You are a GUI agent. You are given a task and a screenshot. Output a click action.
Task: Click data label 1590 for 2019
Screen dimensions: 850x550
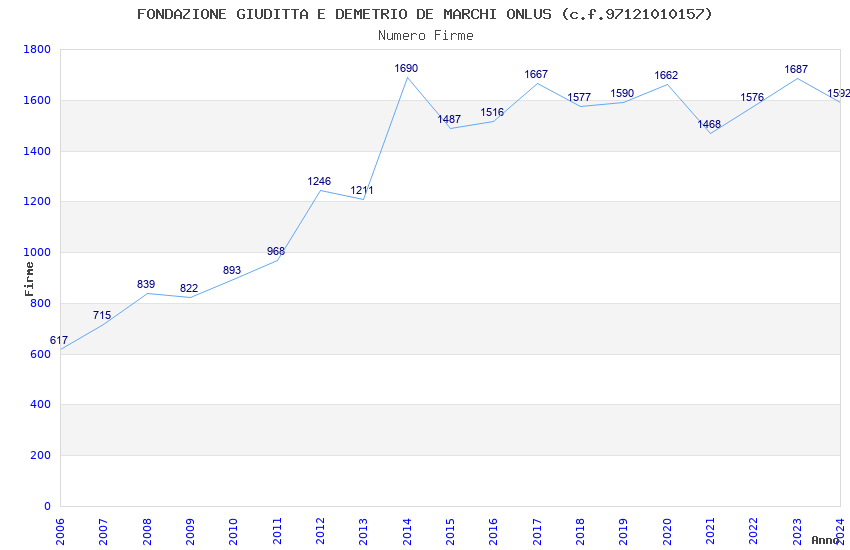coord(622,93)
